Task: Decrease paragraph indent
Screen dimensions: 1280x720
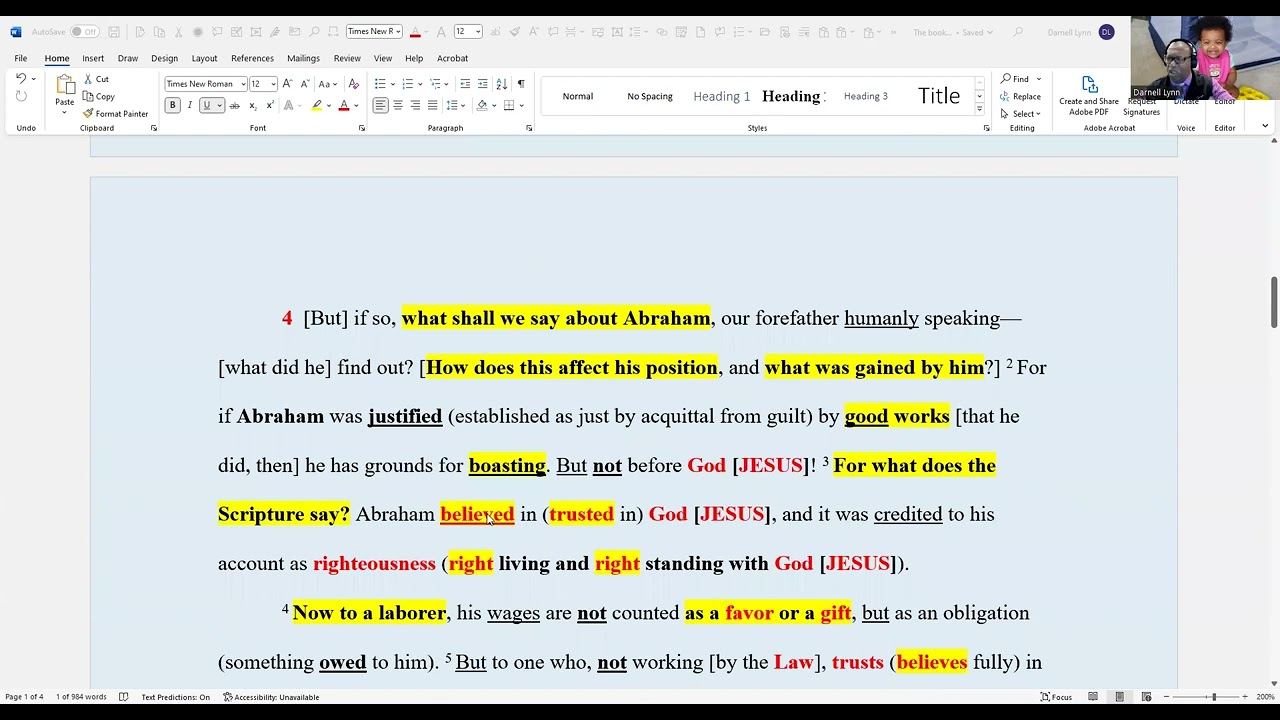Action: (465, 84)
